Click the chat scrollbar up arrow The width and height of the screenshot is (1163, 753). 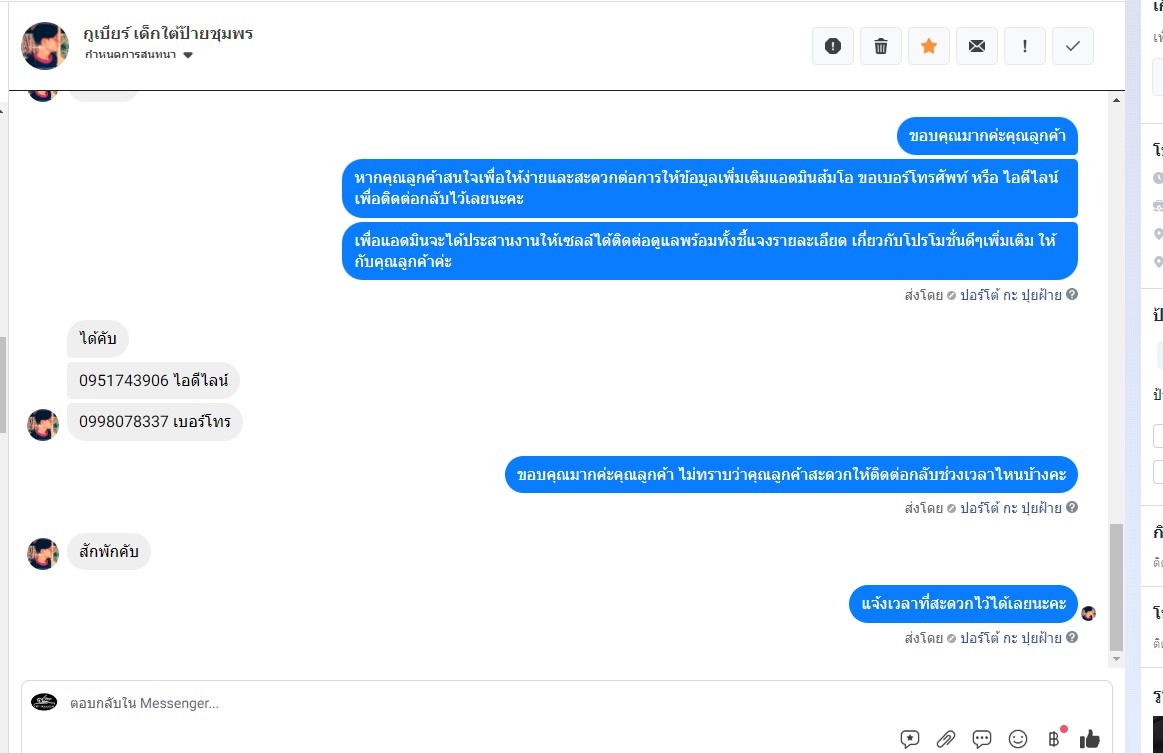tap(1116, 100)
